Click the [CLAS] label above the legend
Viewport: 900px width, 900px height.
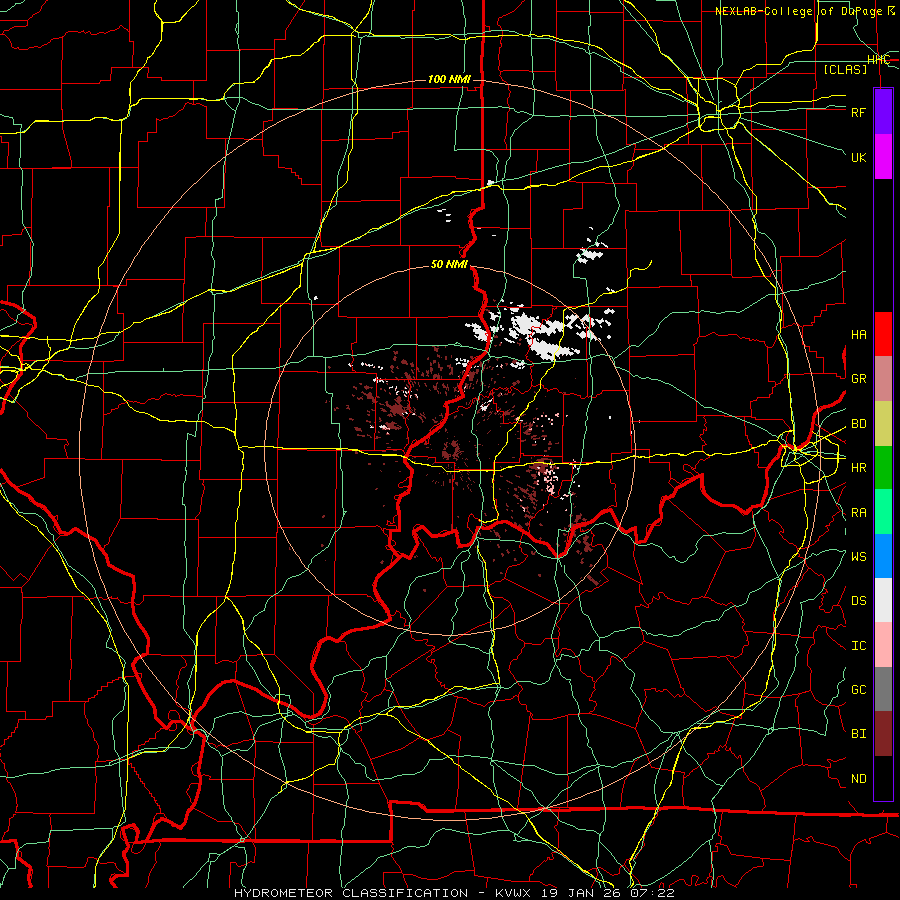click(x=845, y=69)
